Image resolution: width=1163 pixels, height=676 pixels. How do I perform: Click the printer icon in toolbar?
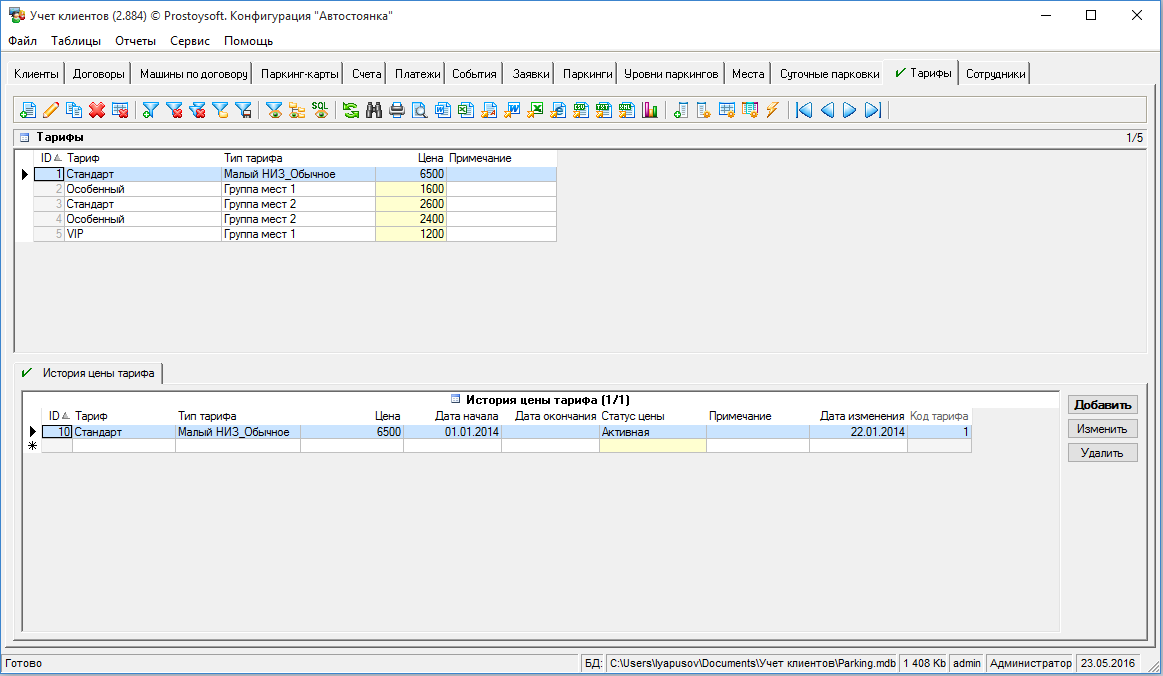click(x=397, y=110)
